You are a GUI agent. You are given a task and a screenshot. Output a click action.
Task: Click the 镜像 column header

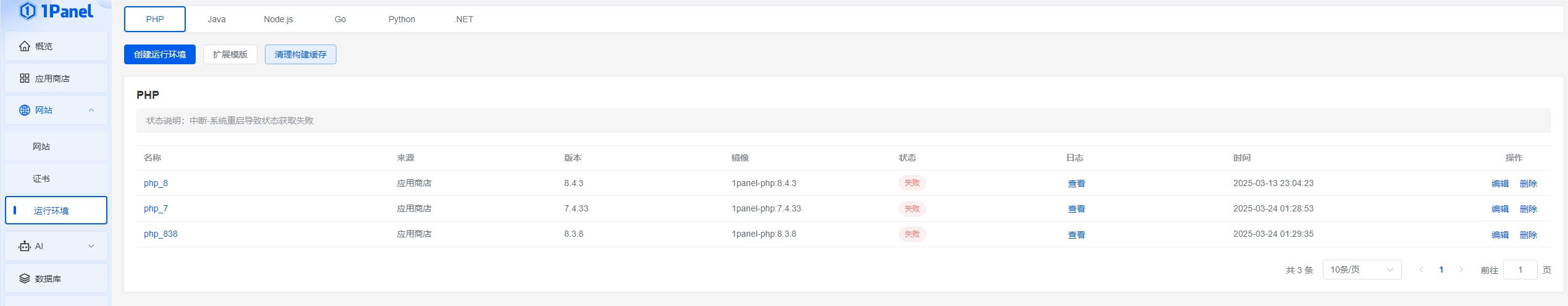740,158
